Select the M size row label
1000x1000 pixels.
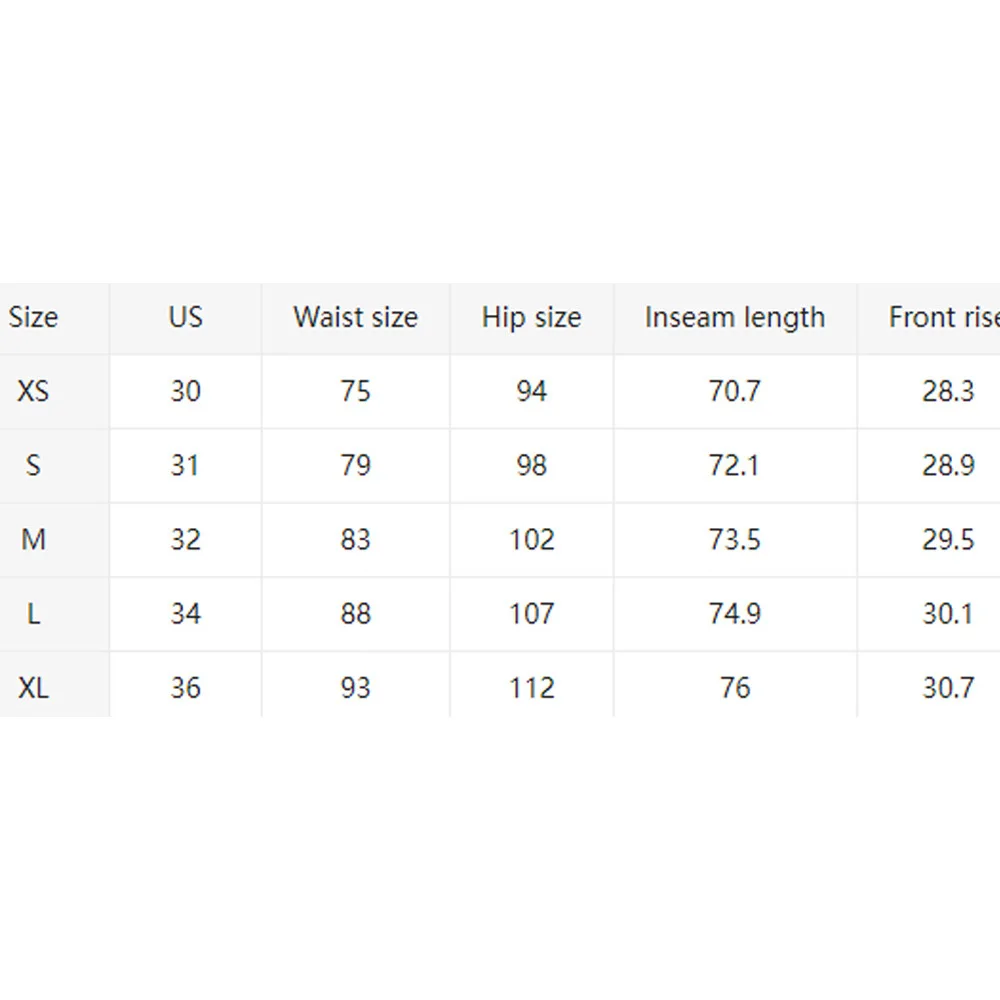(33, 540)
